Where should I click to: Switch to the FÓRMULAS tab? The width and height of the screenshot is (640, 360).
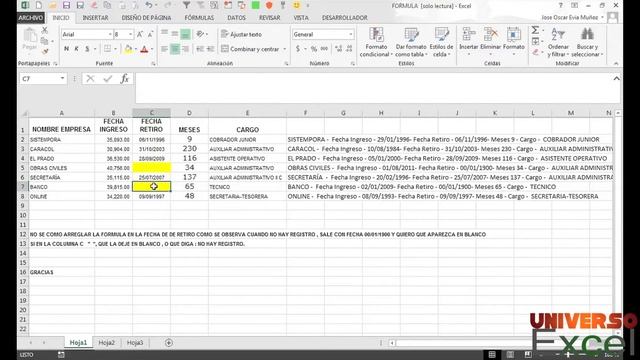tap(199, 18)
